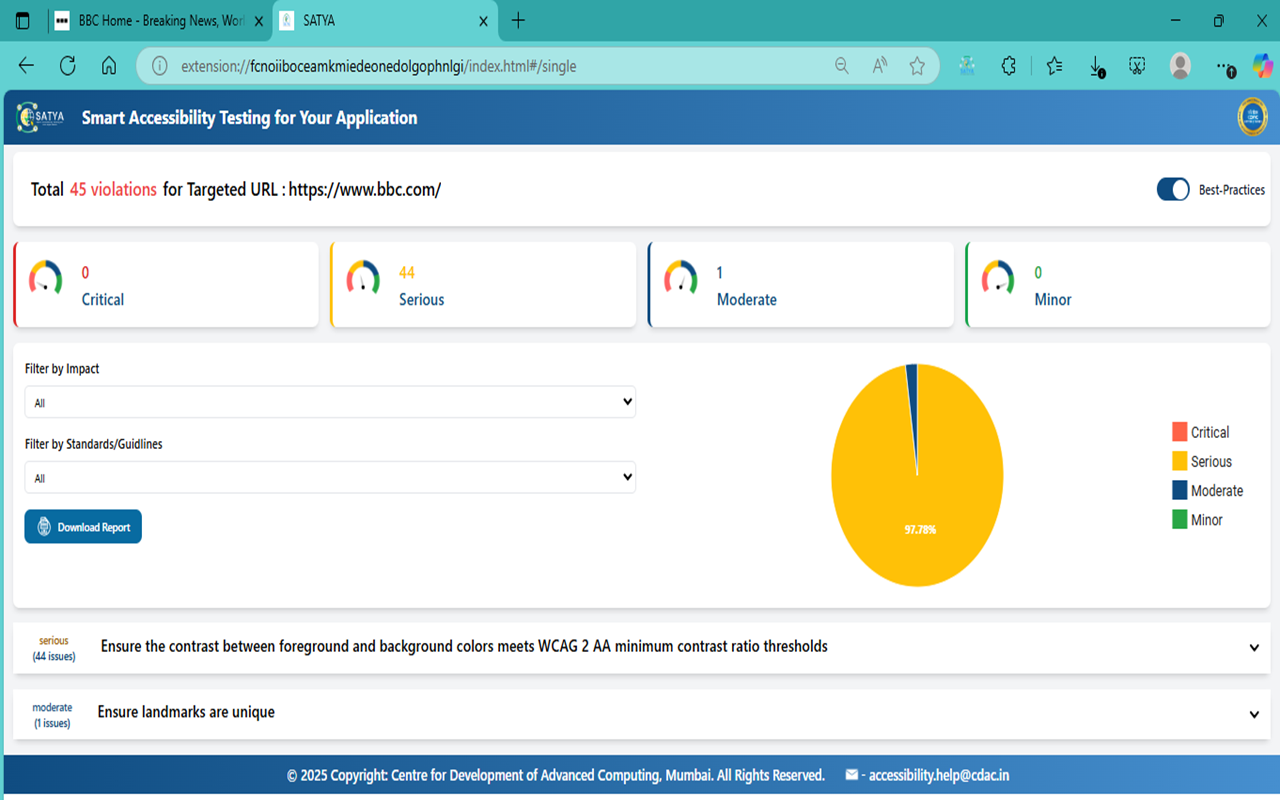Toggle the Best-Practices switch
The height and width of the screenshot is (800, 1280).
click(1173, 189)
